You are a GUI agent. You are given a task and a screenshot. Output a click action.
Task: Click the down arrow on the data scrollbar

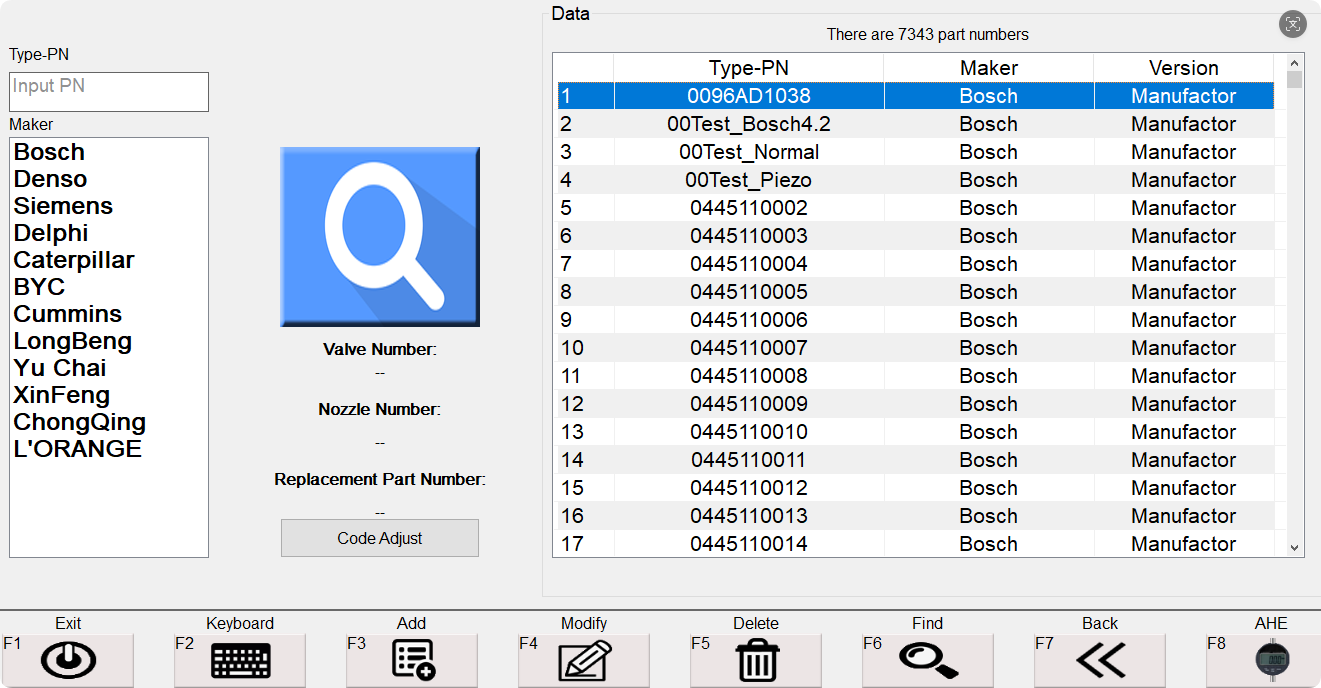pos(1295,548)
